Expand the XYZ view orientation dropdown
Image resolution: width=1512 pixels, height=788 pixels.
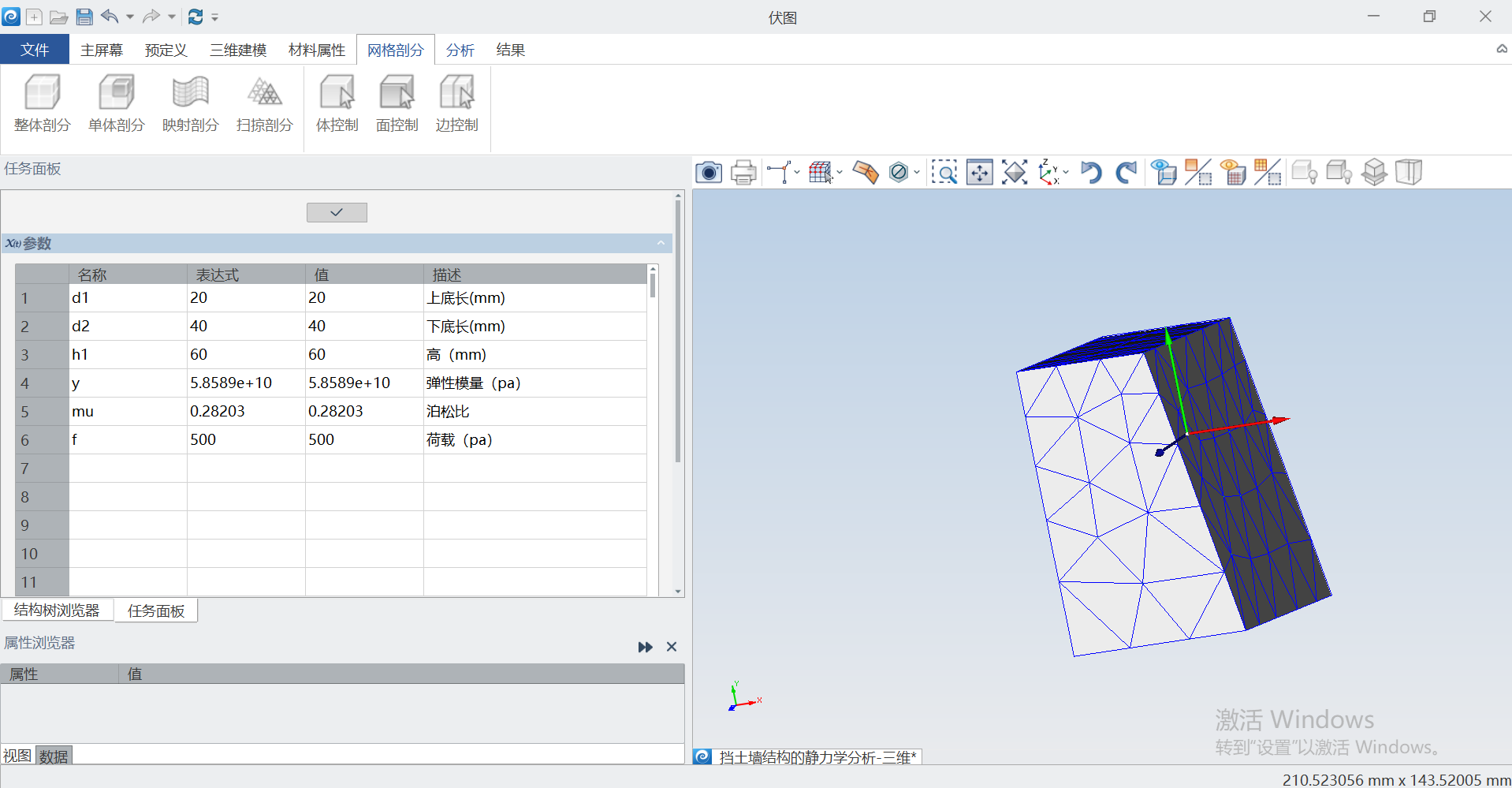tap(1066, 172)
